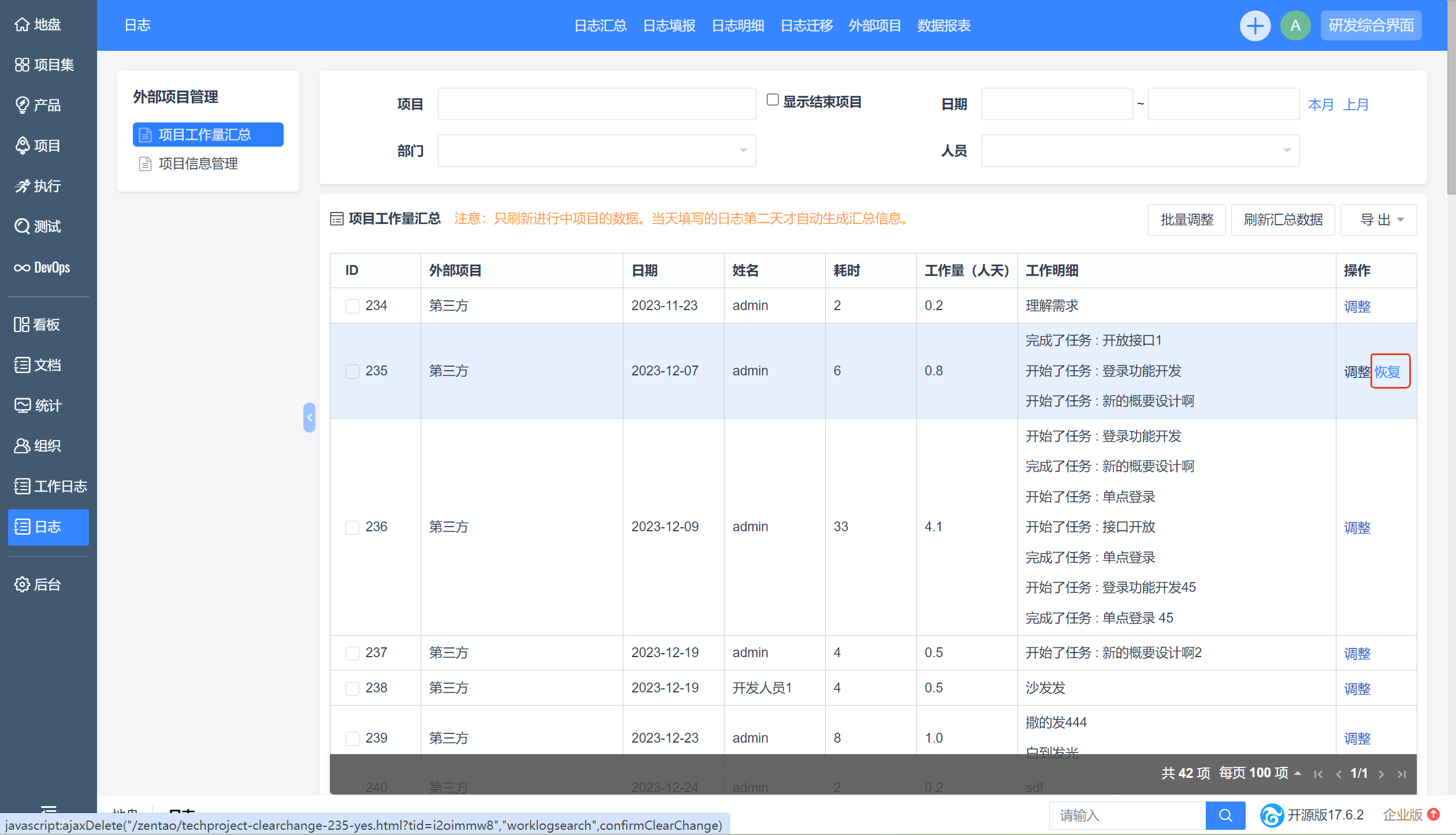Select 项目工作量汇总 in the side menu
This screenshot has width=1456, height=835.
click(x=208, y=135)
